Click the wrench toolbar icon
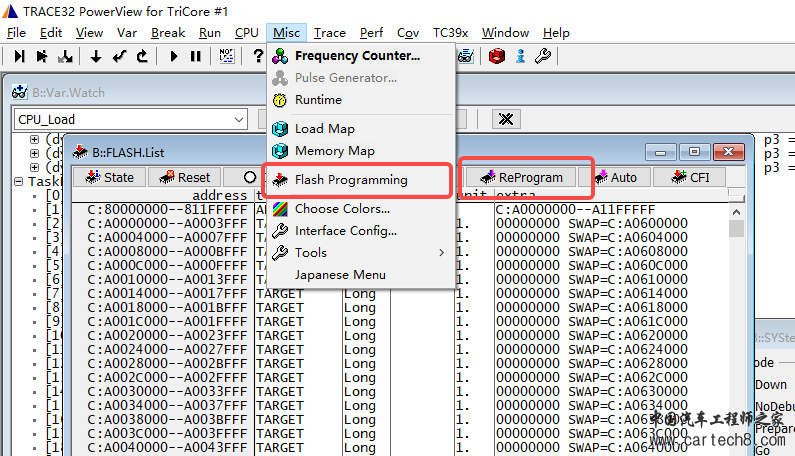795x456 pixels. 543,56
